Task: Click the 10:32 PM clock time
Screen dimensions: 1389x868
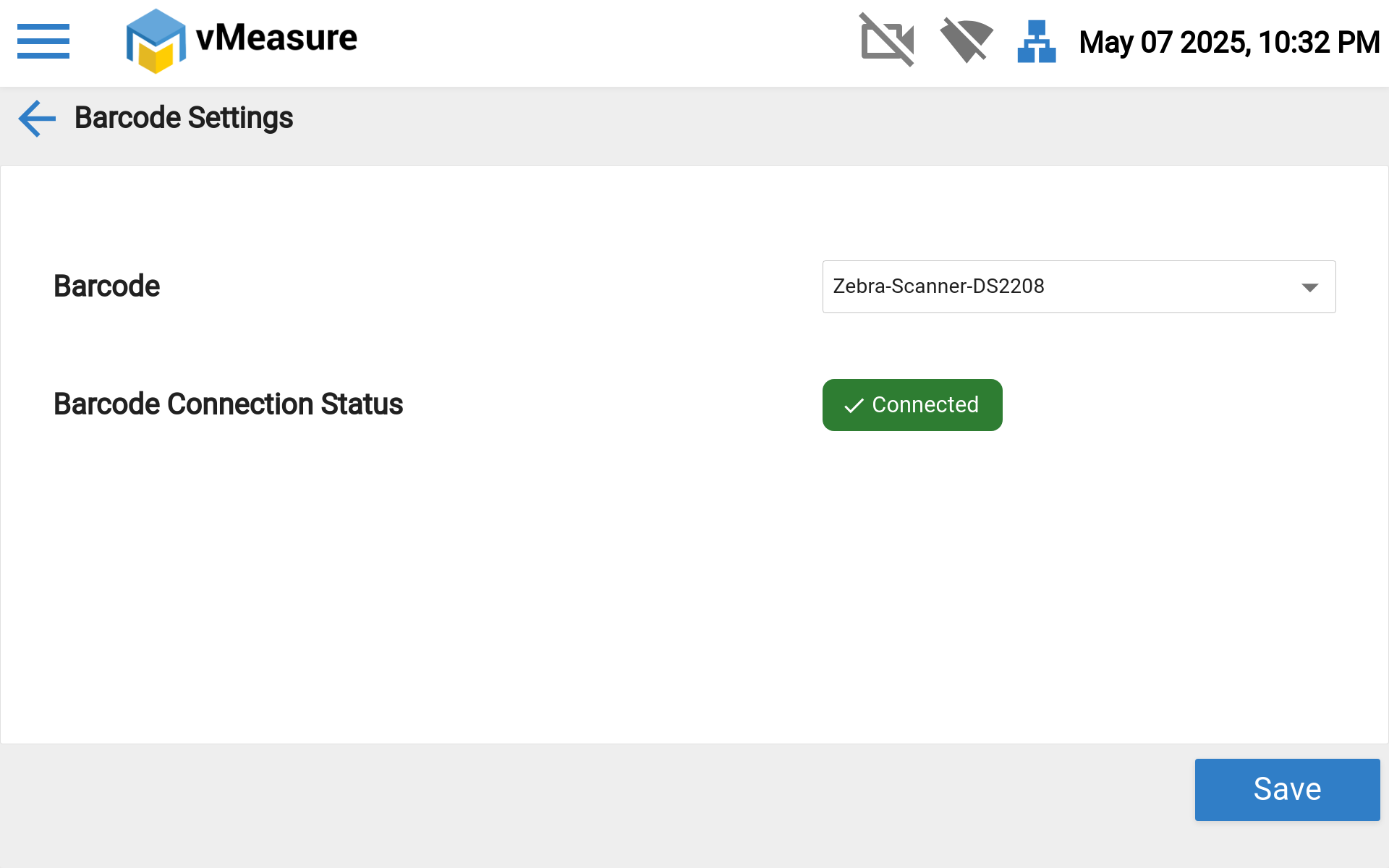Action: tap(1319, 43)
